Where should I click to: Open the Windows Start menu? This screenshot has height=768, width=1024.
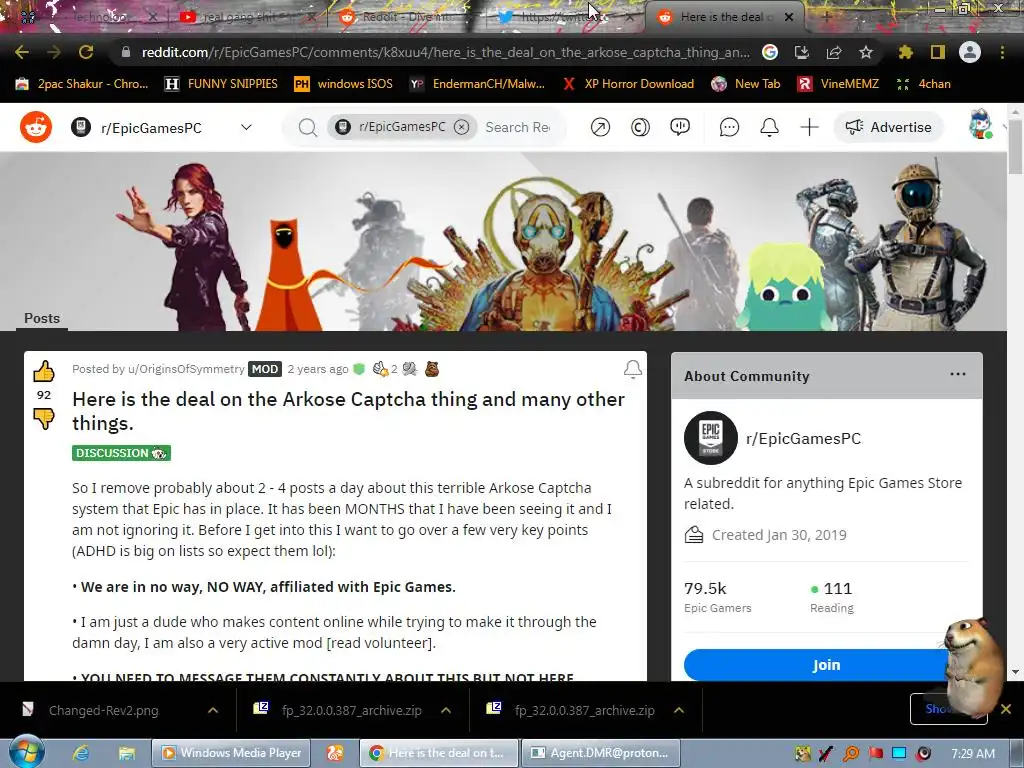coord(27,752)
